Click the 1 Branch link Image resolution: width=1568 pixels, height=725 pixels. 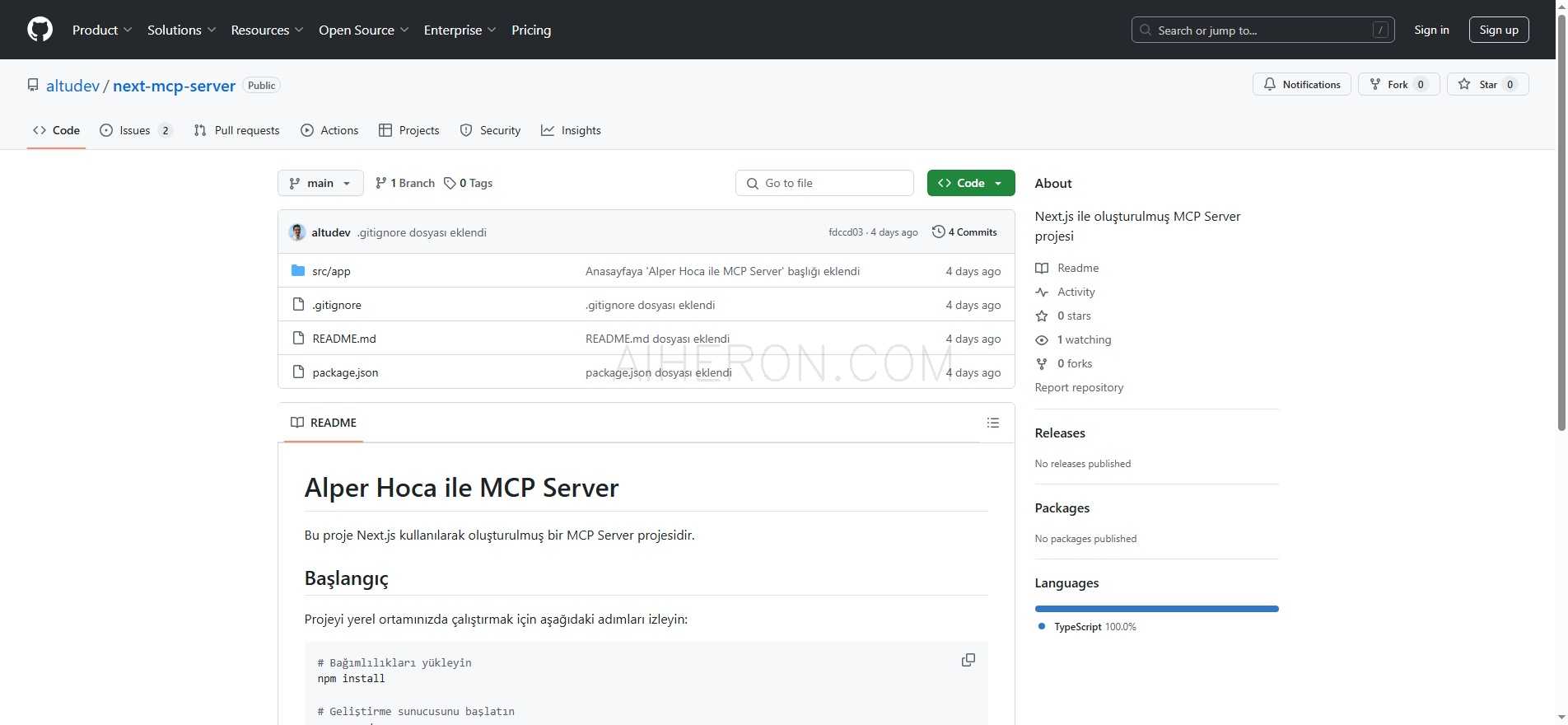[404, 183]
